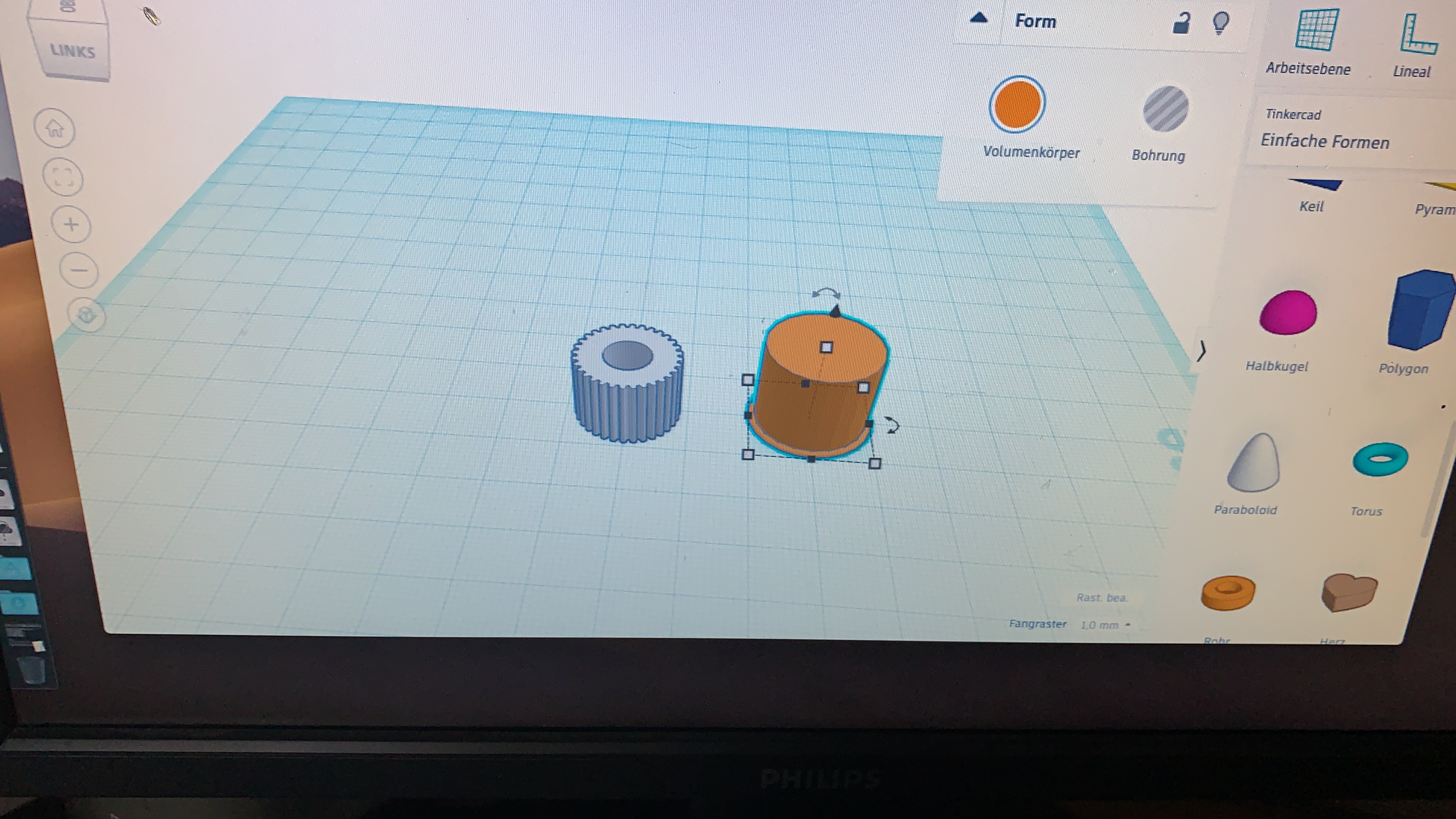
Task: Click the right edge midpoint handle
Action: point(869,424)
